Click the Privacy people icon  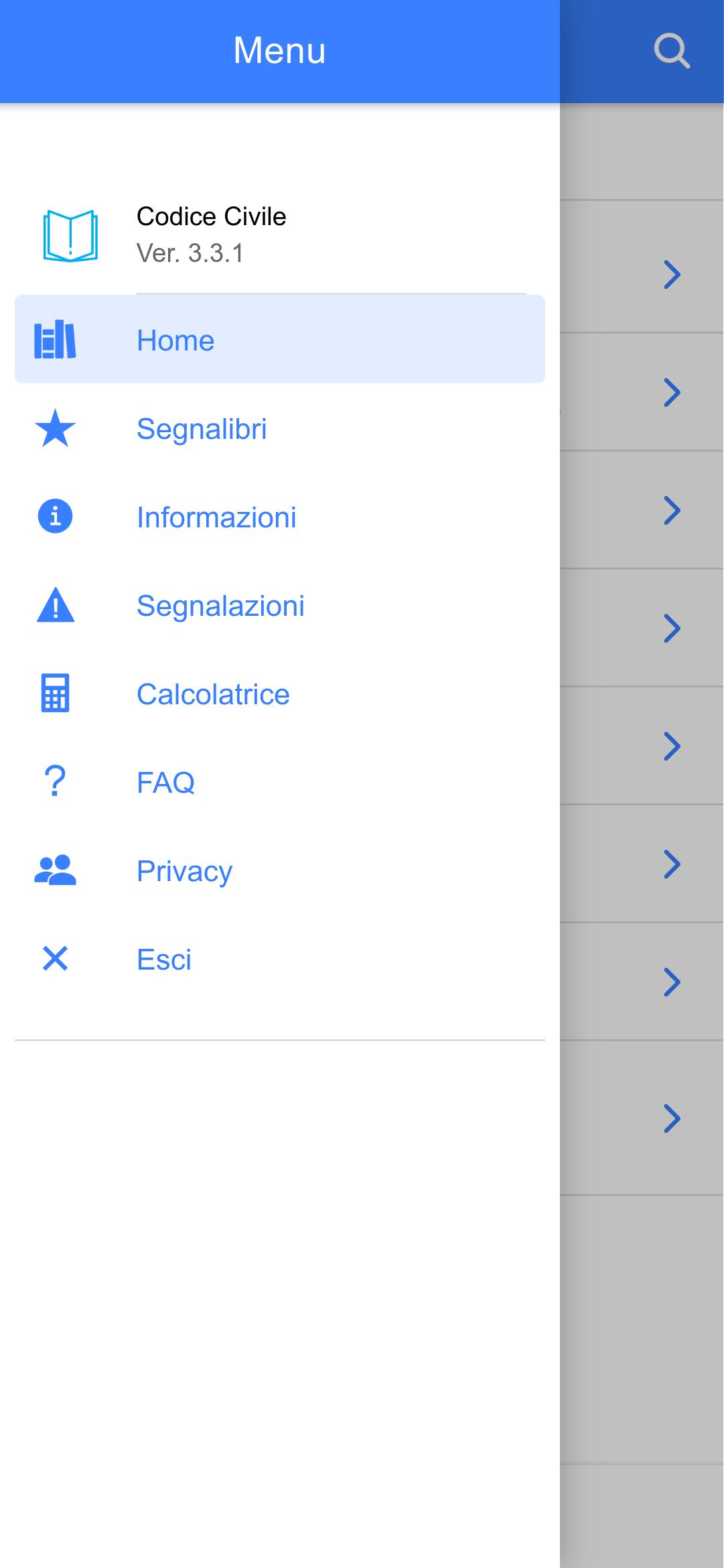point(55,870)
